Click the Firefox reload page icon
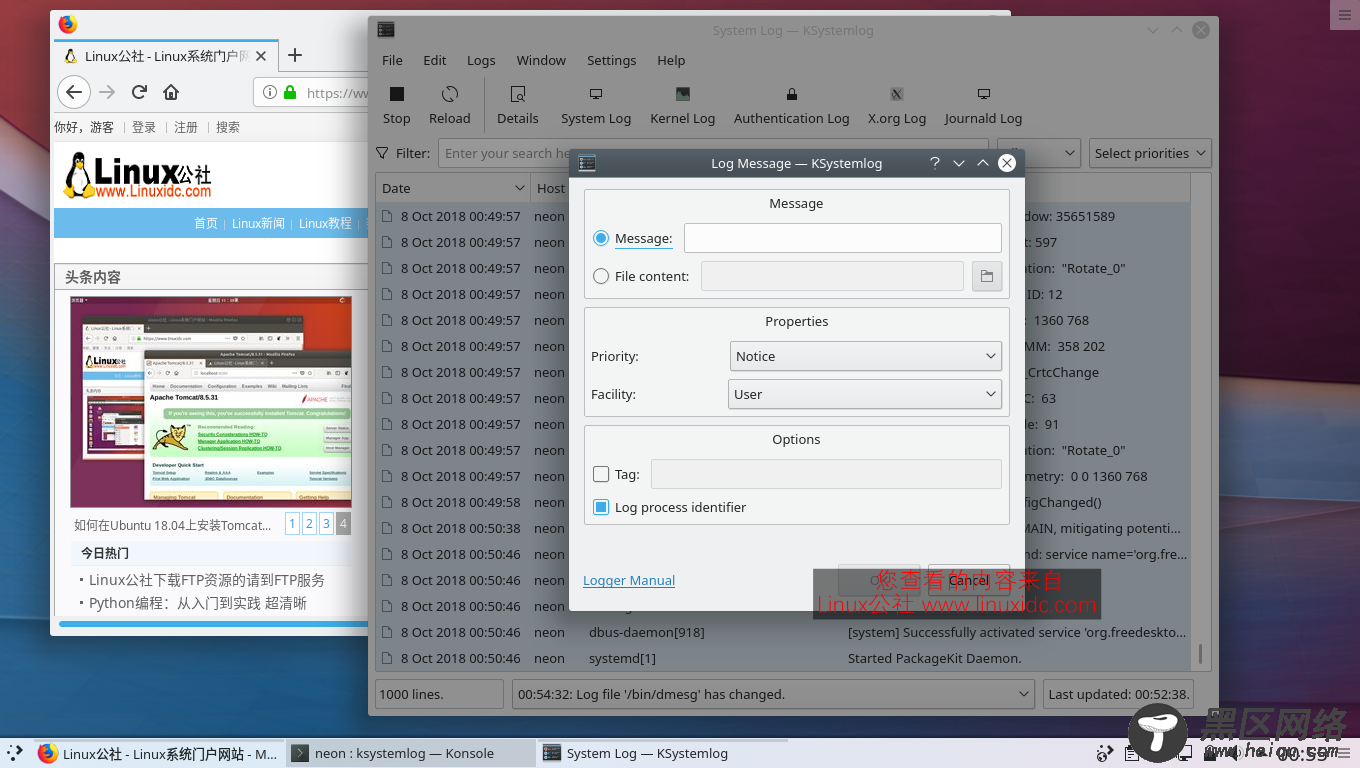The width and height of the screenshot is (1360, 768). pyautogui.click(x=139, y=92)
